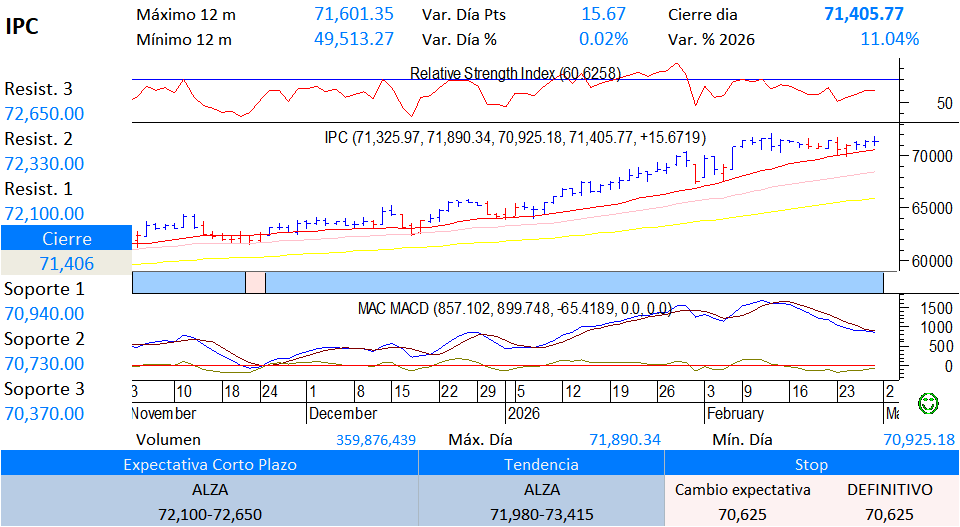This screenshot has height=527, width=960.
Task: Click the Relative Strength Index chart title
Action: coord(515,73)
